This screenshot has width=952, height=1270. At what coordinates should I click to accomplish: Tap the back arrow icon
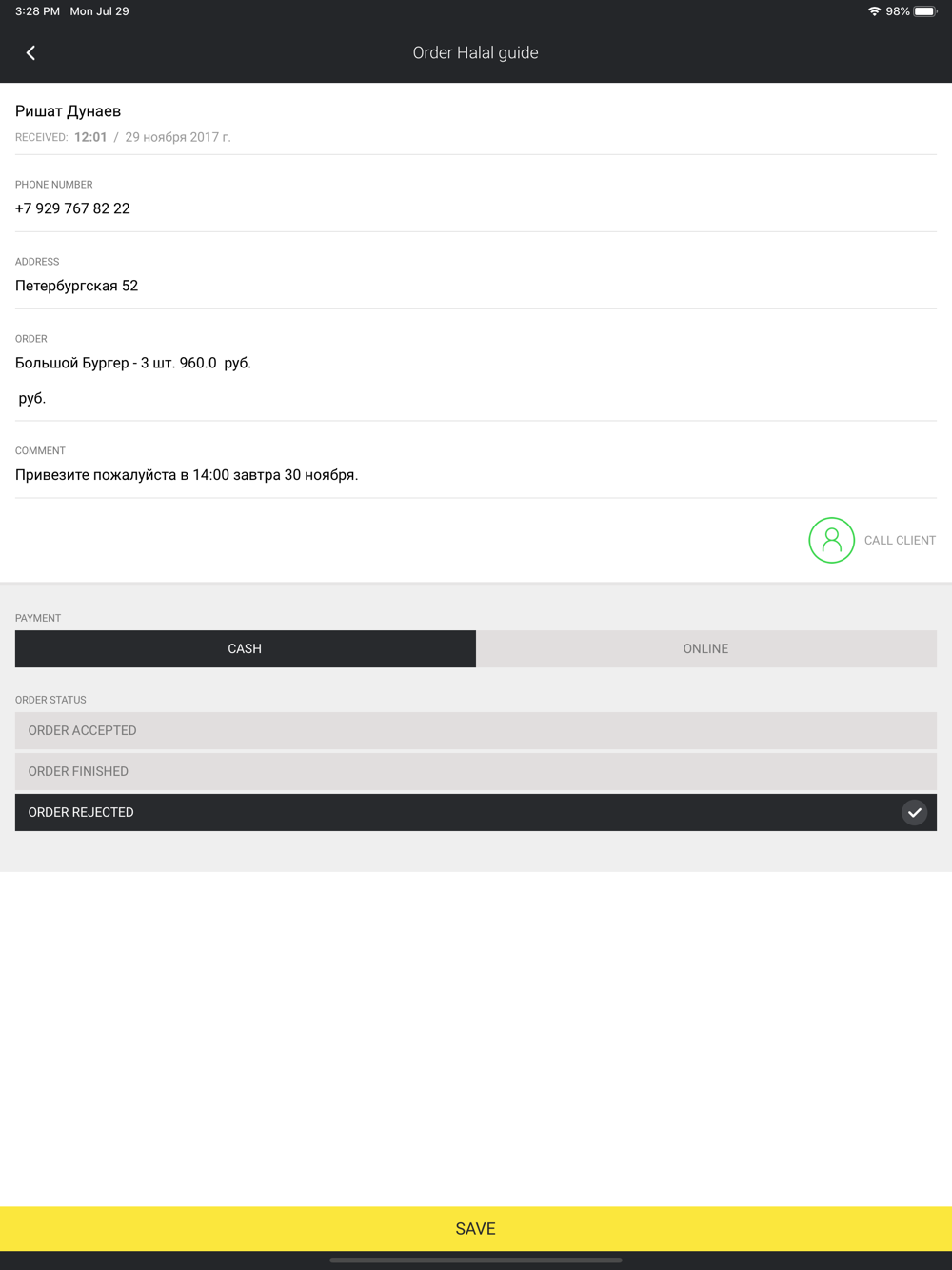[x=30, y=53]
